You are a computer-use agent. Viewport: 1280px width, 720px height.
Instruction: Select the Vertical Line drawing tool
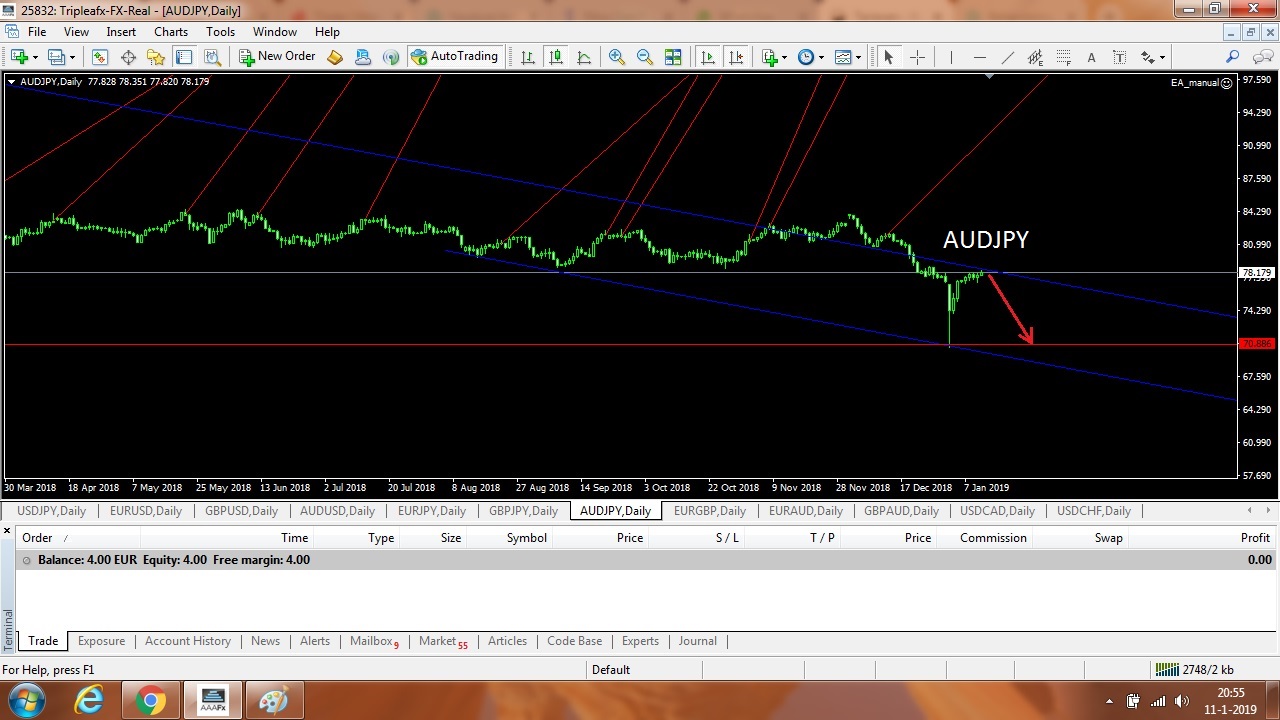click(951, 57)
